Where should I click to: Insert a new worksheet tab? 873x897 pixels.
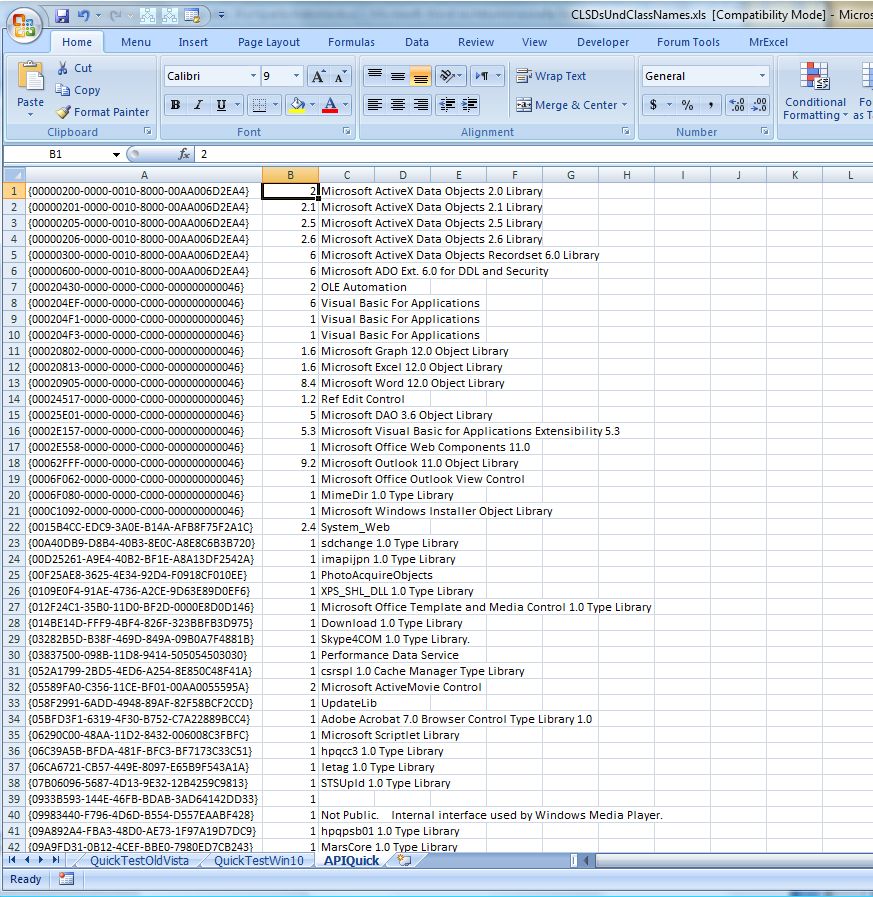[404, 860]
